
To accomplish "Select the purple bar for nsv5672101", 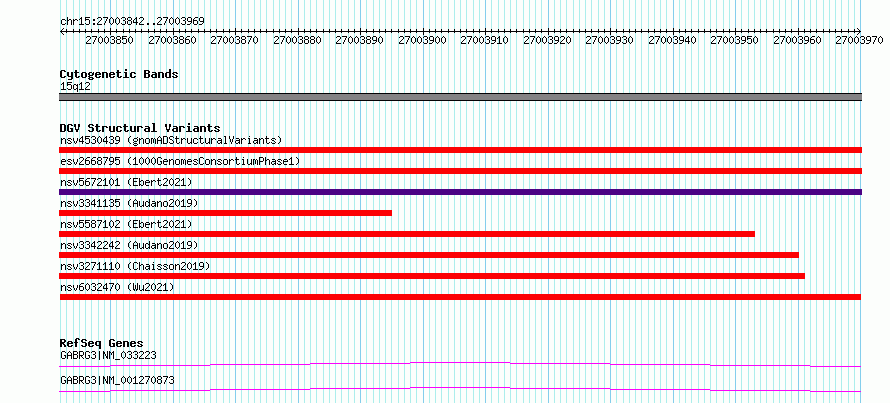I will coord(460,192).
